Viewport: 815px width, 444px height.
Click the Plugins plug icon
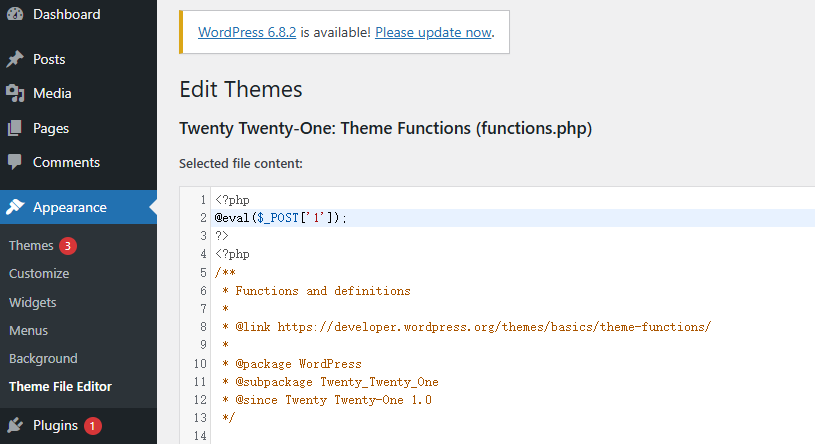pos(15,425)
